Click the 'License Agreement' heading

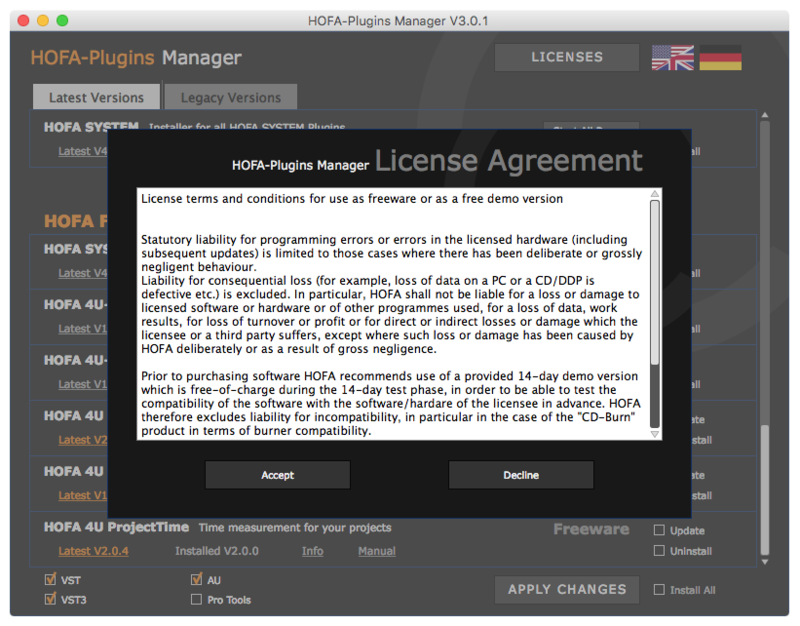[x=509, y=161]
